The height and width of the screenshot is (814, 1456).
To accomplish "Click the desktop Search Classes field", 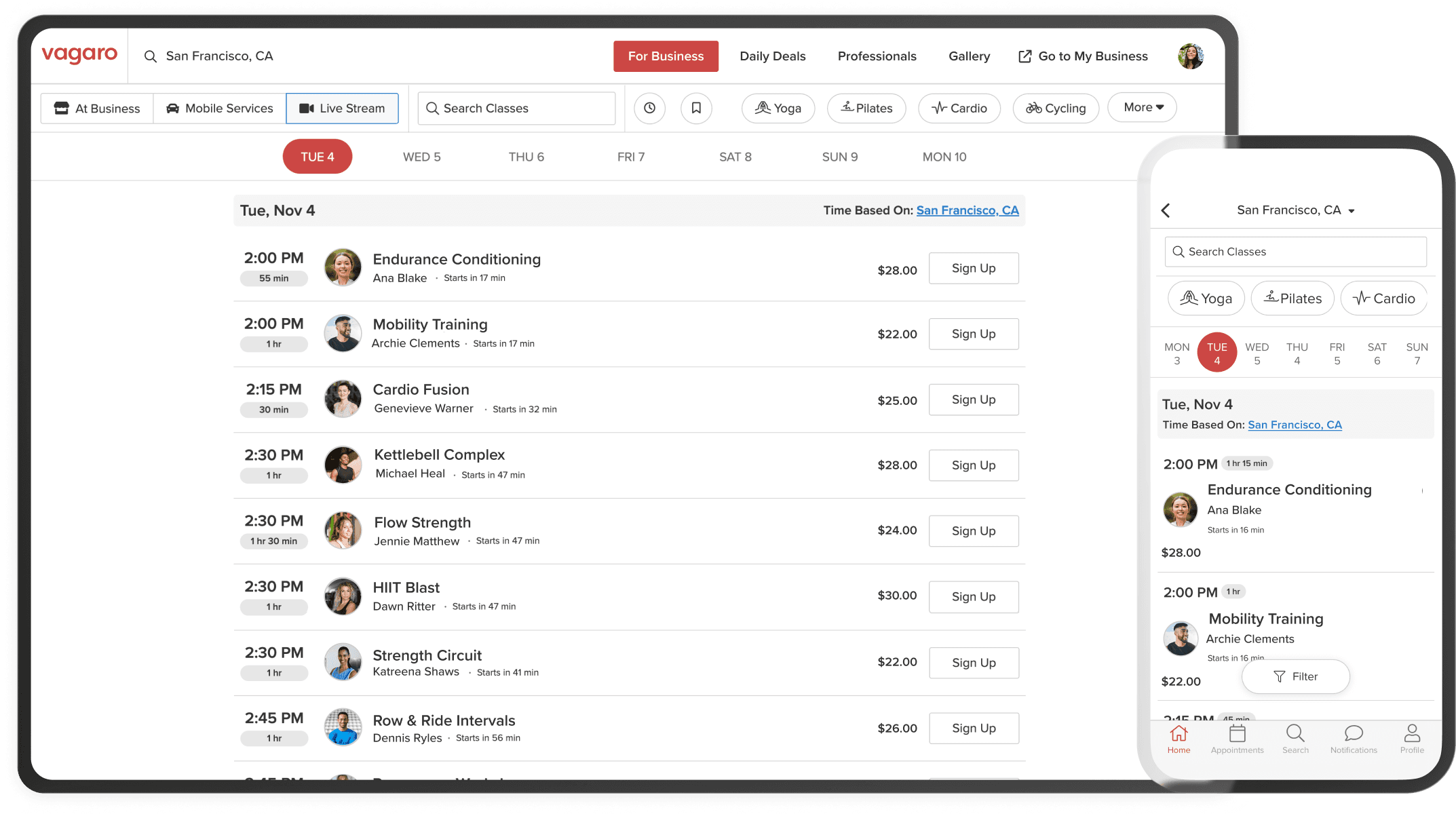I will tap(517, 109).
